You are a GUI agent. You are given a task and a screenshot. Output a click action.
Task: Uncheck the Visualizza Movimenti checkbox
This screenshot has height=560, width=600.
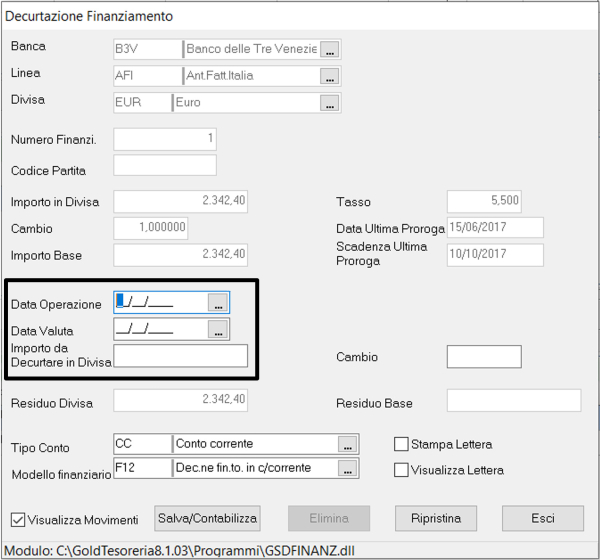pos(18,520)
